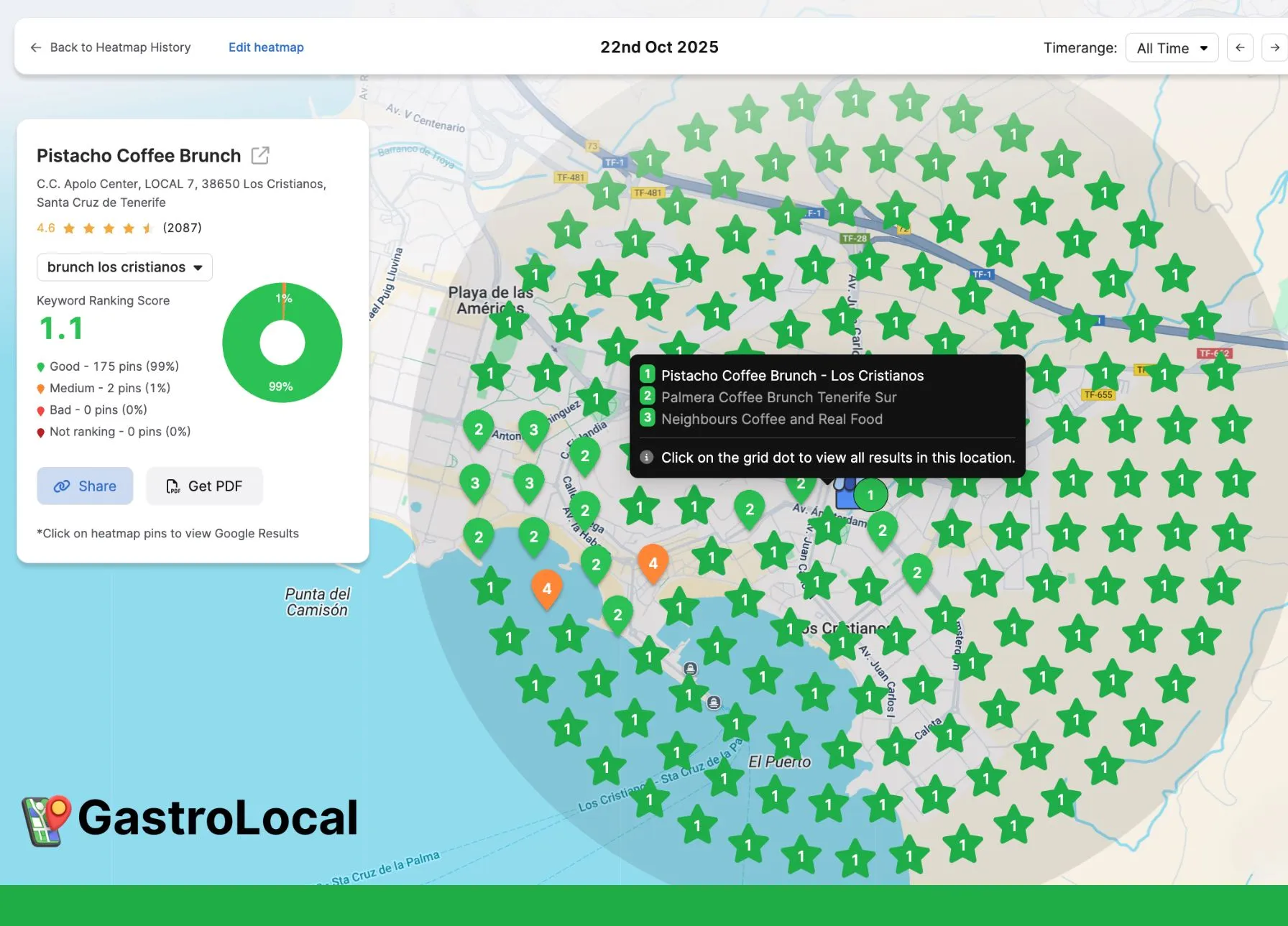Select Palmera Coffee Brunch Tenerife Sur in tooltip
Screen dimensions: 1288x926
(x=778, y=397)
